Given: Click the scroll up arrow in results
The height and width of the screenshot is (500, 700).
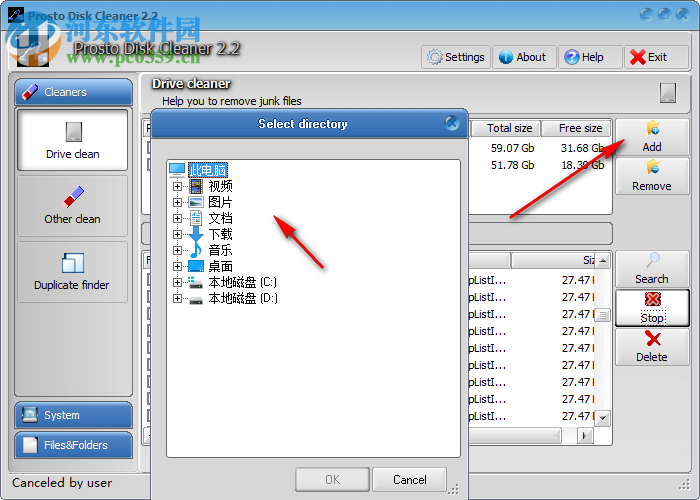Looking at the screenshot, I should [x=603, y=260].
